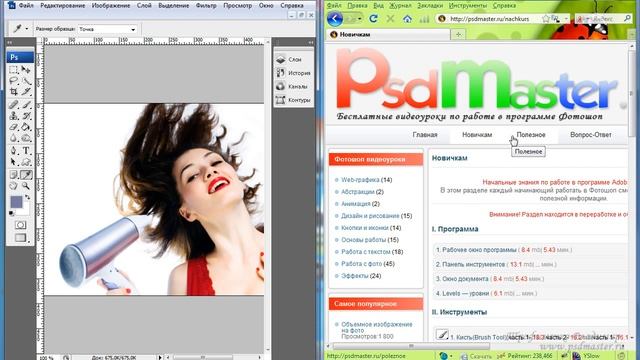Select the Zoom tool

tap(26, 186)
